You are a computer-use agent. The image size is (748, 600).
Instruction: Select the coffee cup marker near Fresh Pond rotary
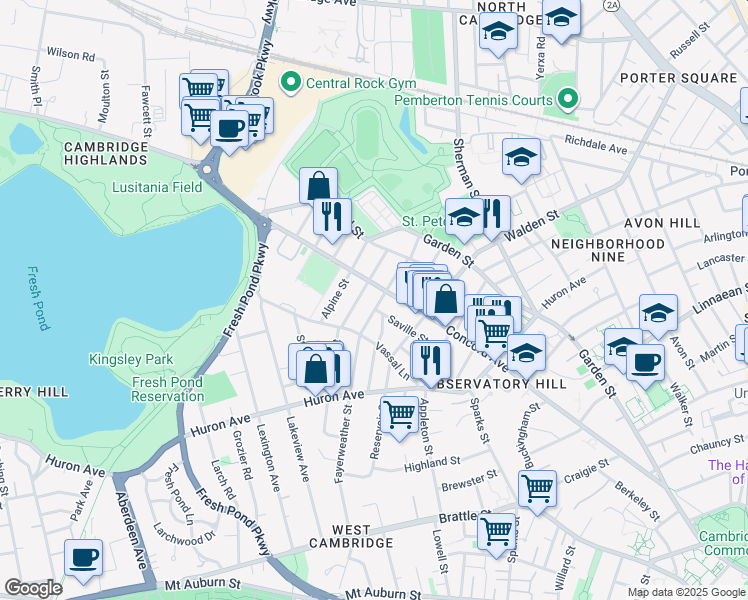tap(229, 132)
